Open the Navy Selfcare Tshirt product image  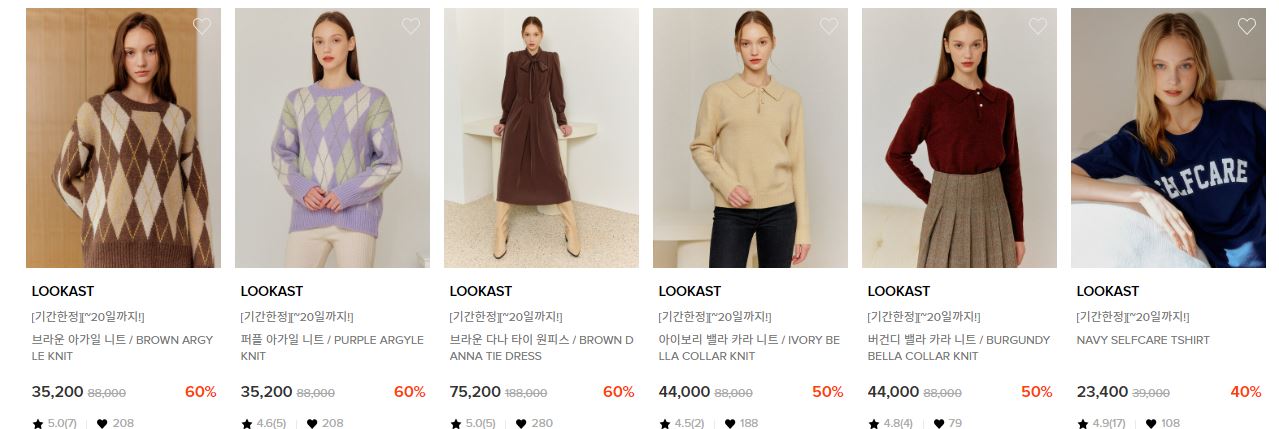click(1168, 138)
